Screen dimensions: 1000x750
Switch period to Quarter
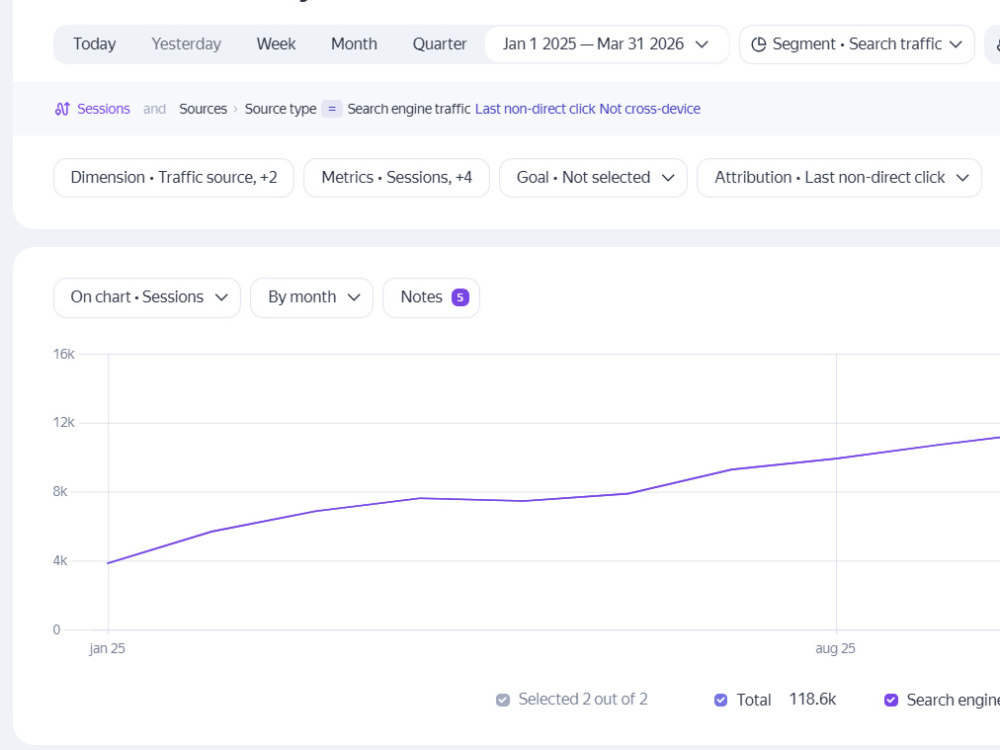point(439,44)
